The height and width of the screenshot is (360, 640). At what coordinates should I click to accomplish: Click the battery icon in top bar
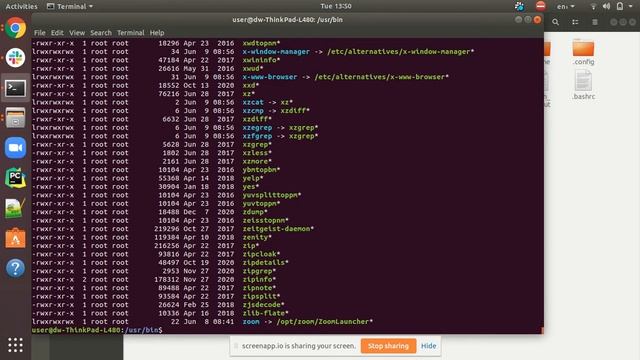point(620,6)
